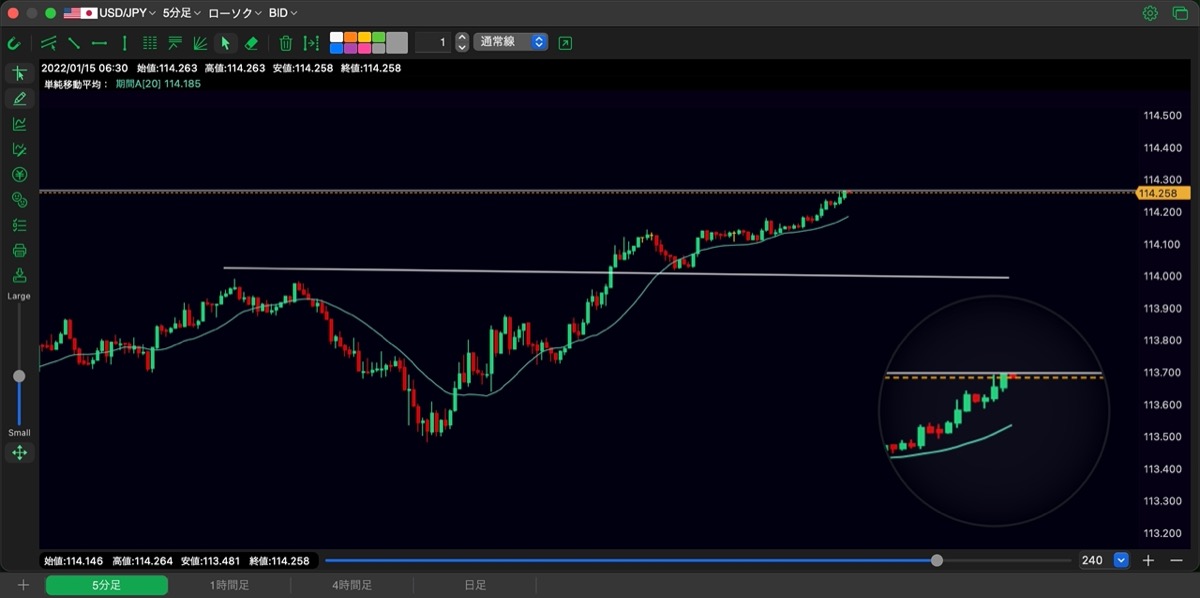Add a new chart tab with plus
Image resolution: width=1200 pixels, height=598 pixels.
click(23, 585)
